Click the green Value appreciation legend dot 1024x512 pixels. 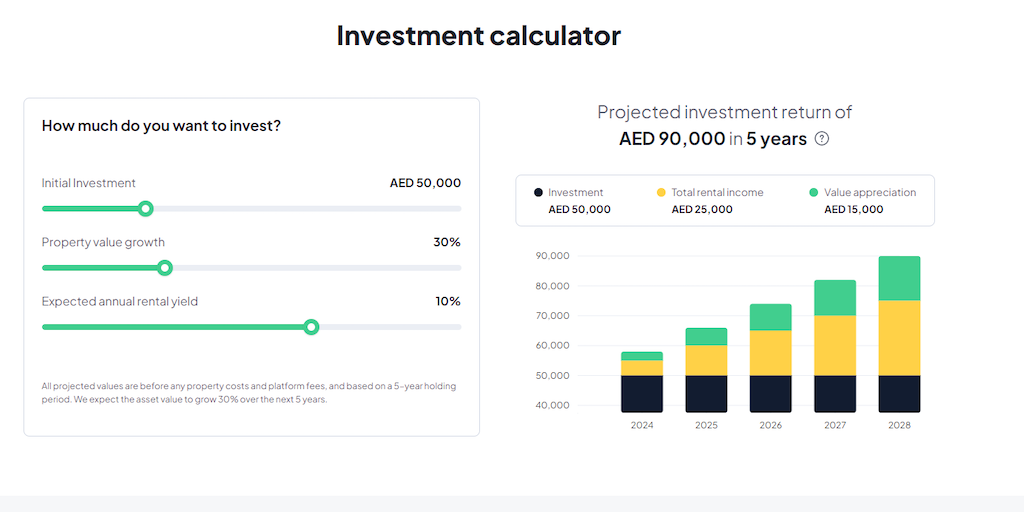click(814, 192)
